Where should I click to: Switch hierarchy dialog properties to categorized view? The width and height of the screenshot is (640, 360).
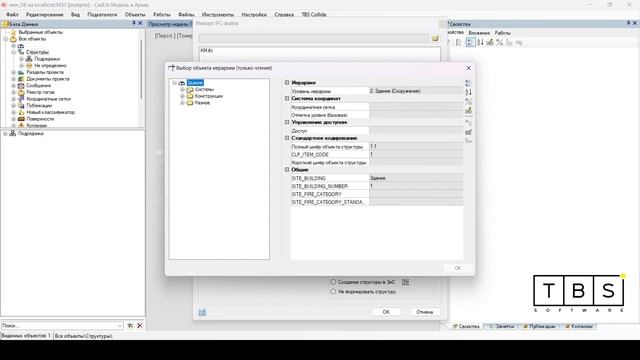coord(468,83)
